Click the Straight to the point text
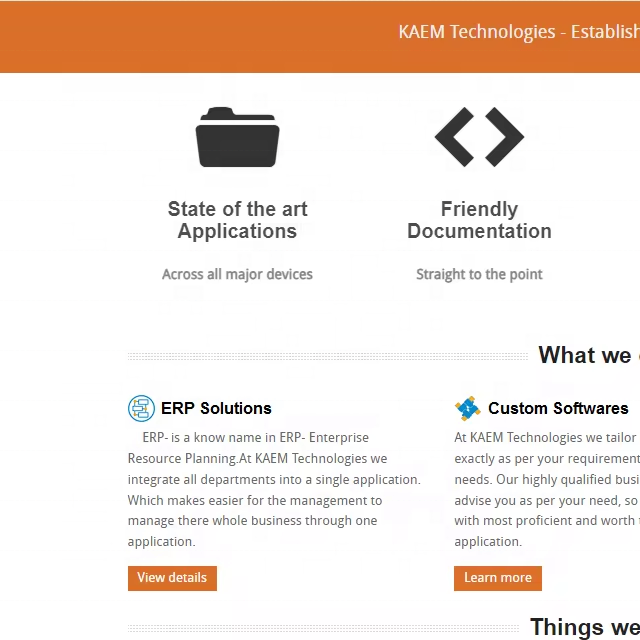The image size is (640, 640). [x=479, y=274]
